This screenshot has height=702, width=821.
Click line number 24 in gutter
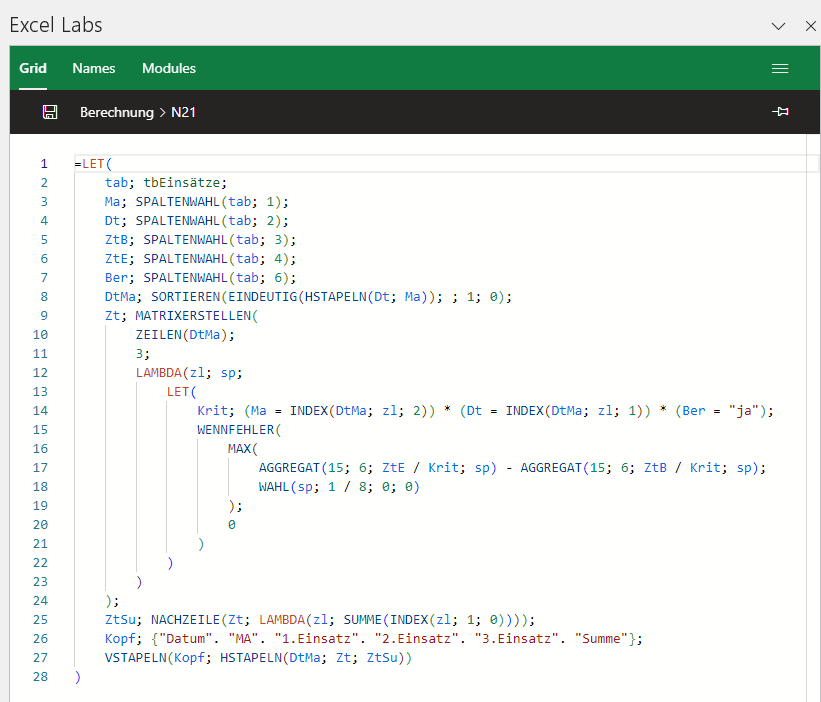(40, 601)
